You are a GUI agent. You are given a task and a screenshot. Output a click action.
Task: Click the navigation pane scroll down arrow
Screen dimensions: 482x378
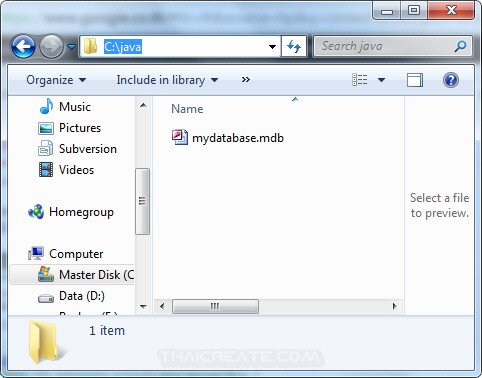143,307
